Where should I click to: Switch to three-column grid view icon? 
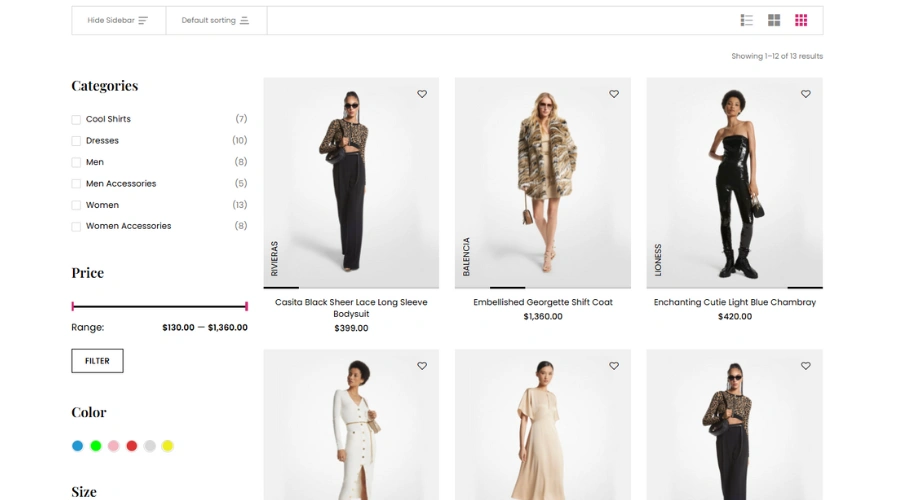click(x=801, y=21)
